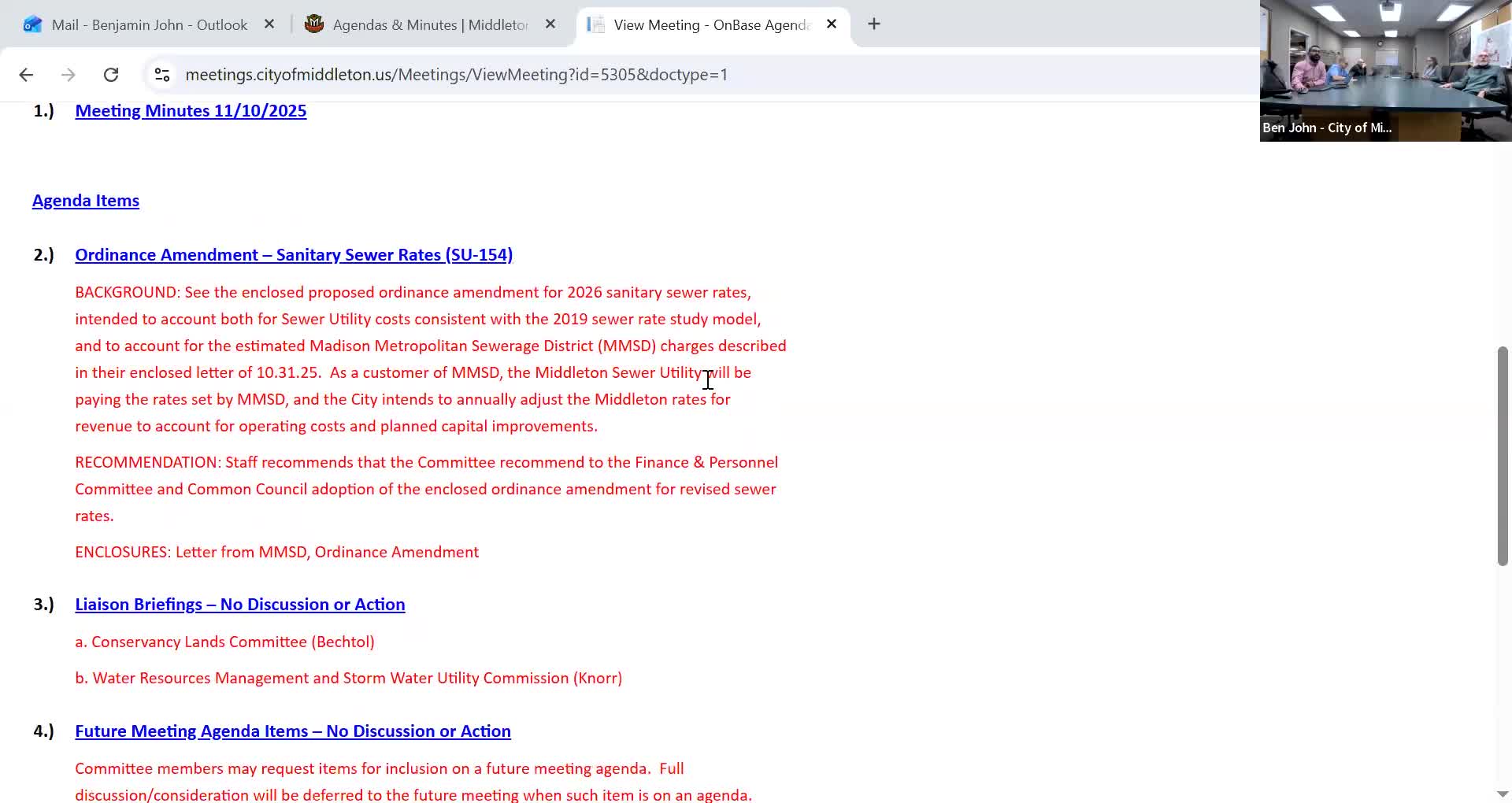Open Meeting Minutes 11/10/2025 link
The width and height of the screenshot is (1512, 803).
(x=191, y=111)
